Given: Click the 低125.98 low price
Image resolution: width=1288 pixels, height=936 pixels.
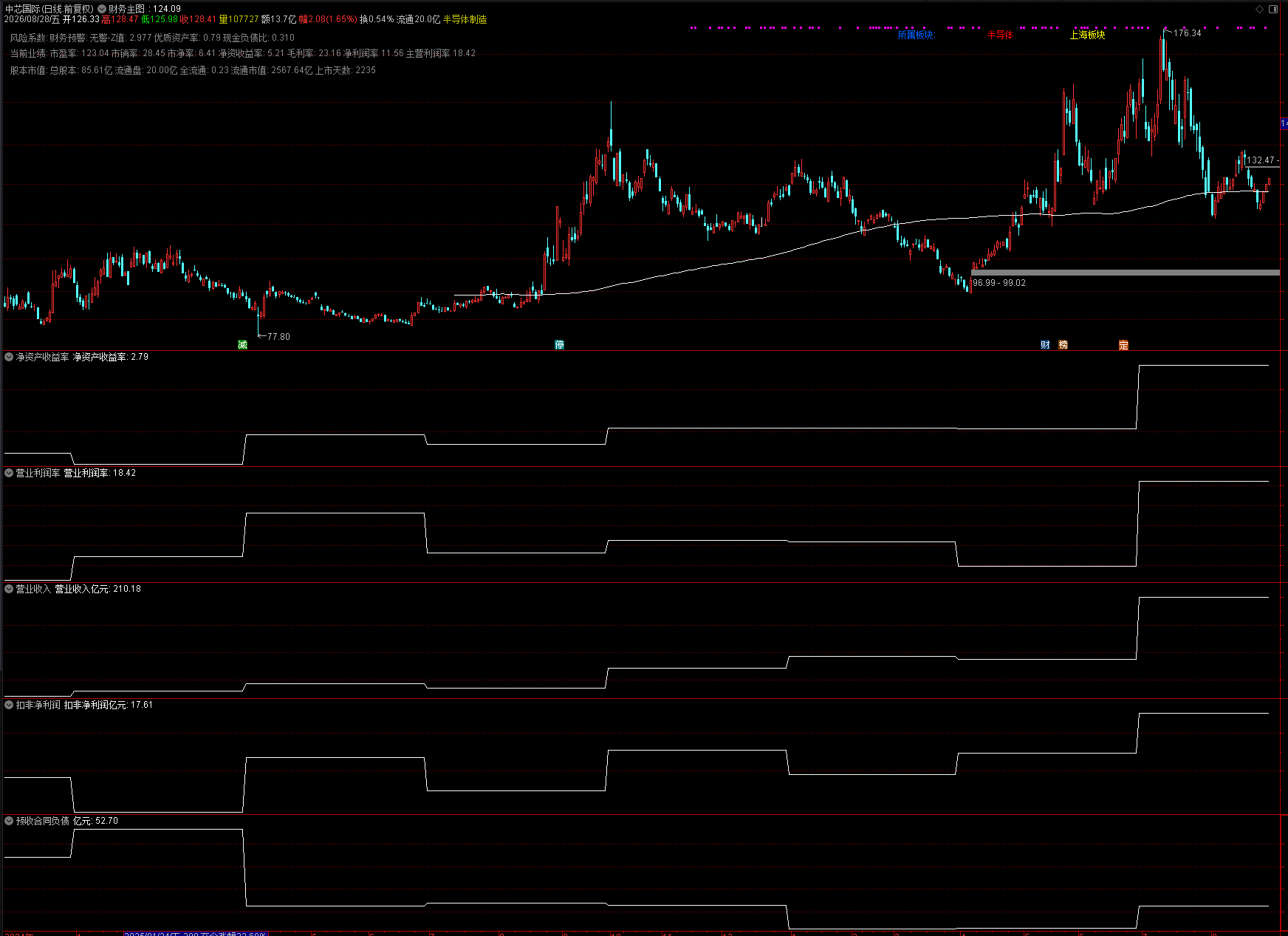Looking at the screenshot, I should pos(160,19).
